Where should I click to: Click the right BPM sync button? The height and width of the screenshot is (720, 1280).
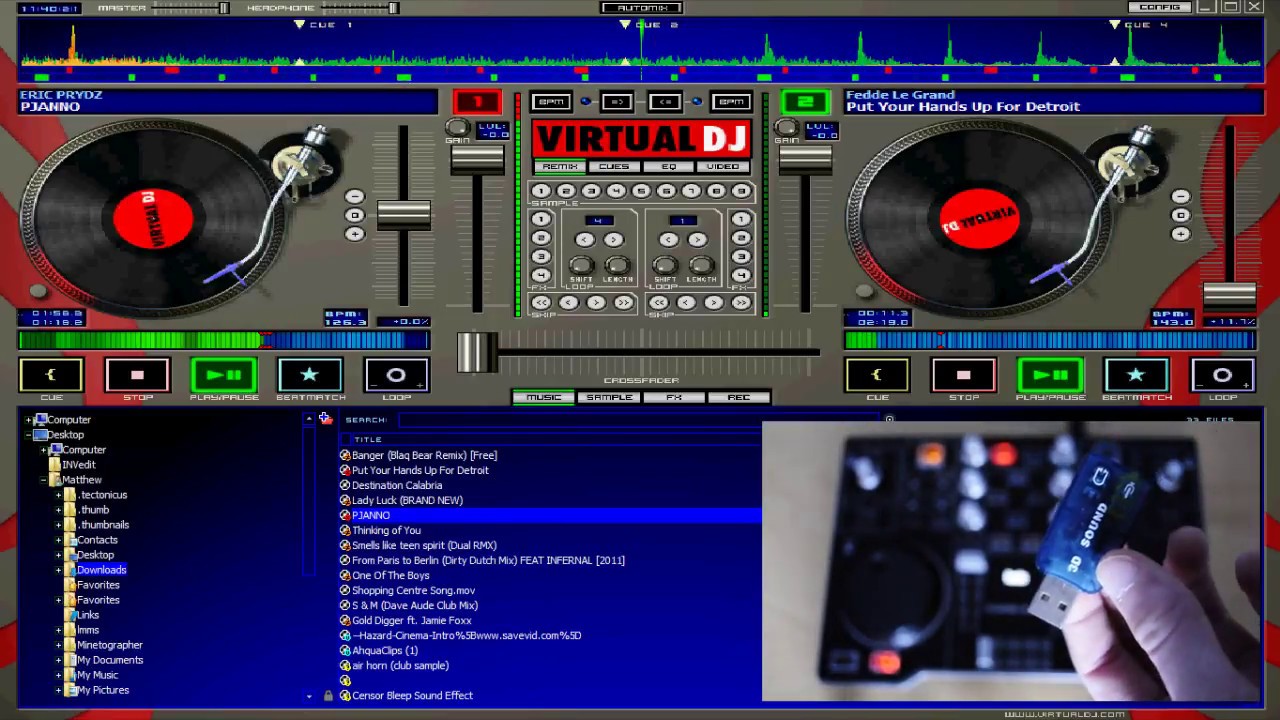731,101
